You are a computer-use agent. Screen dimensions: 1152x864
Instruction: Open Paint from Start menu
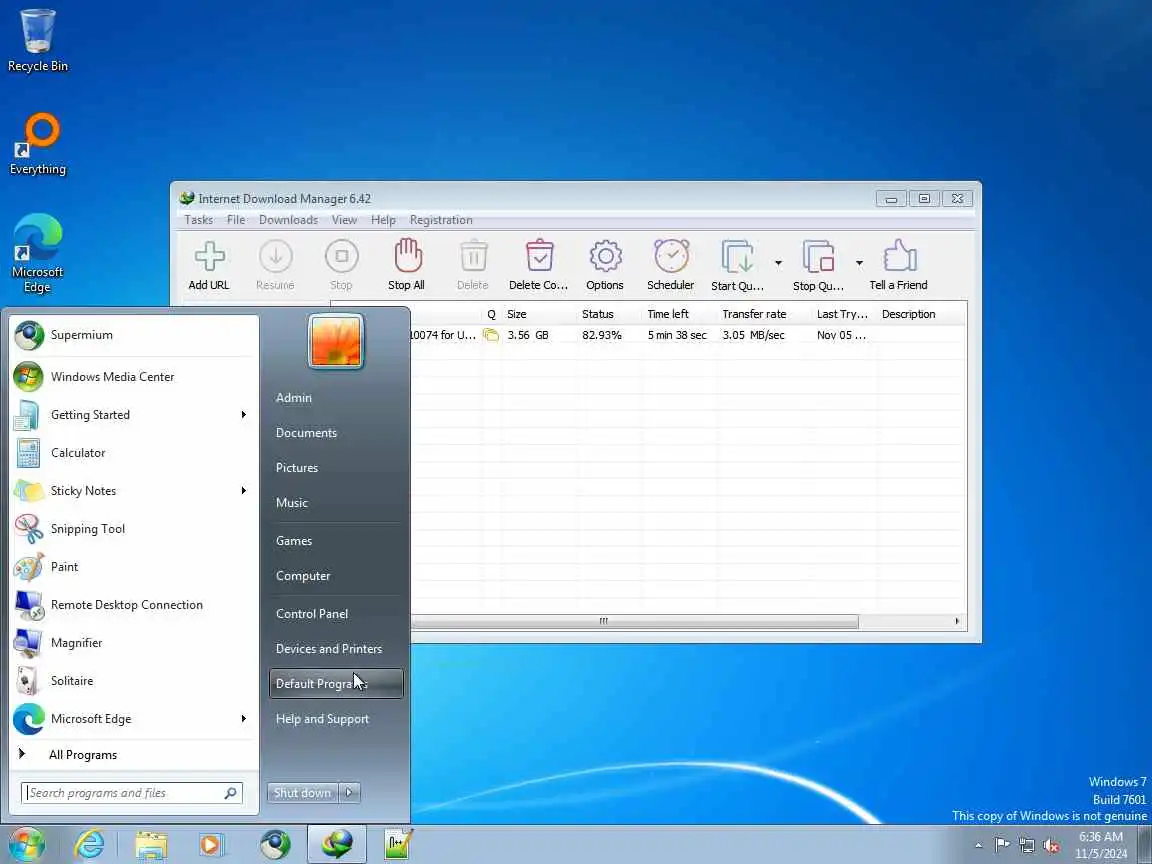(134, 567)
